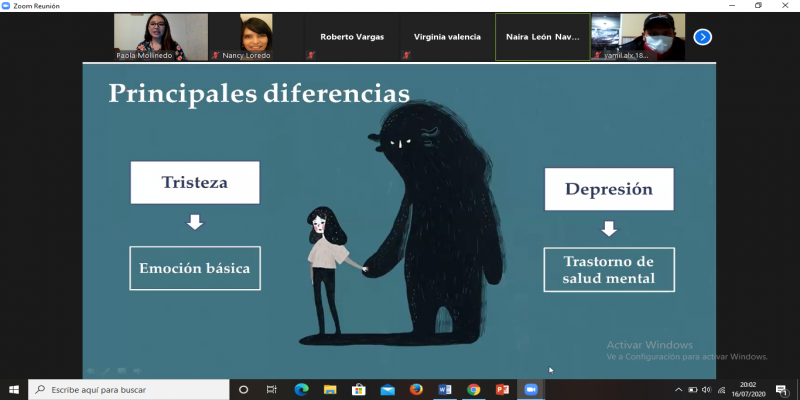Open Task View in the taskbar
Image resolution: width=800 pixels, height=400 pixels.
(x=272, y=390)
